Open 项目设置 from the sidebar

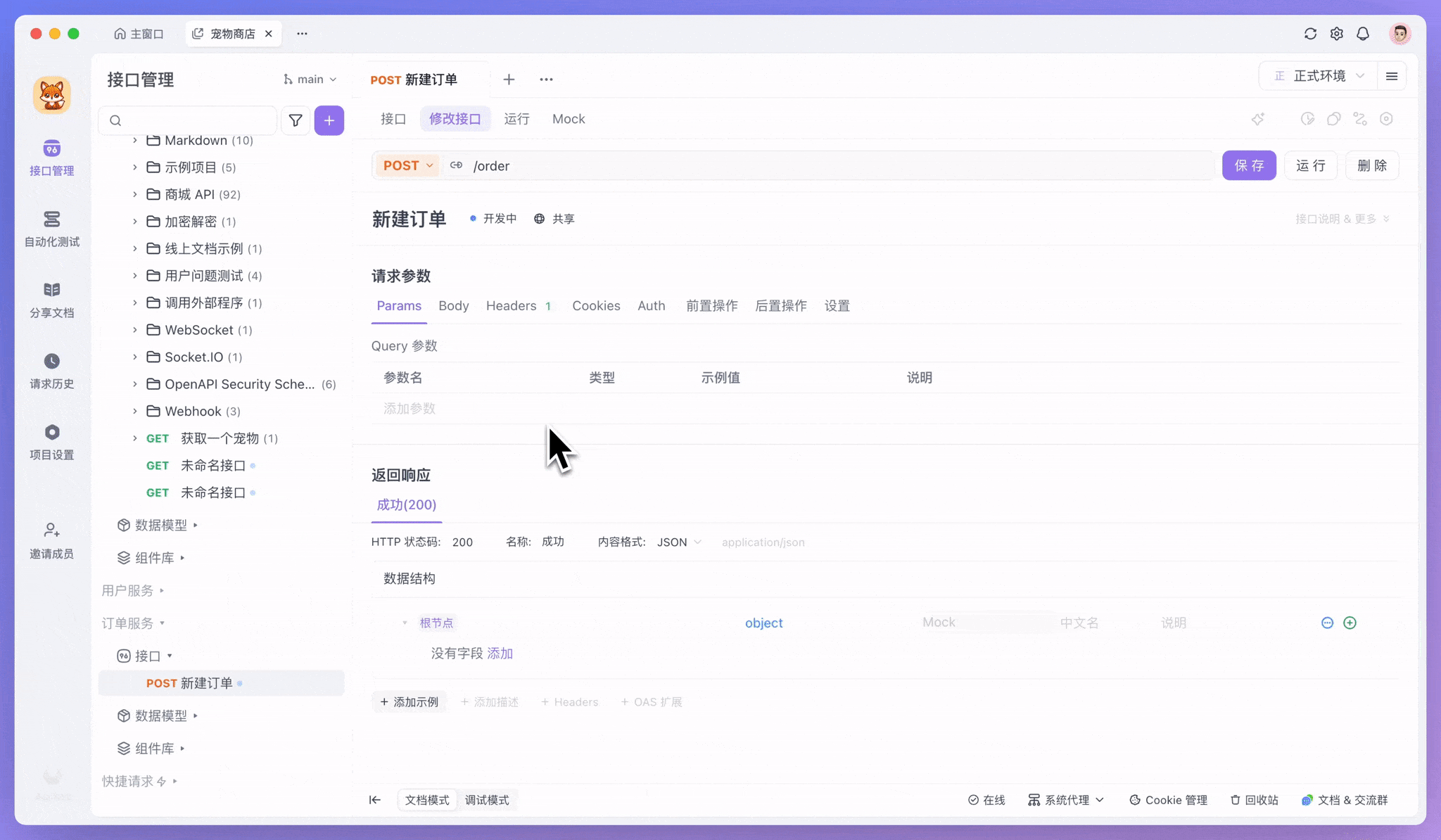pos(51,441)
